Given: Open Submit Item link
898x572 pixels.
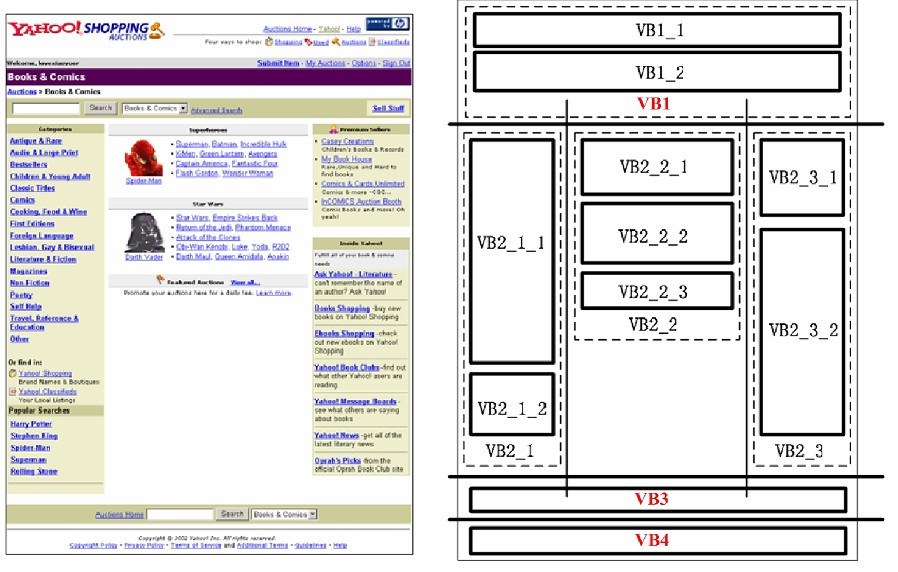Looking at the screenshot, I should (x=278, y=63).
